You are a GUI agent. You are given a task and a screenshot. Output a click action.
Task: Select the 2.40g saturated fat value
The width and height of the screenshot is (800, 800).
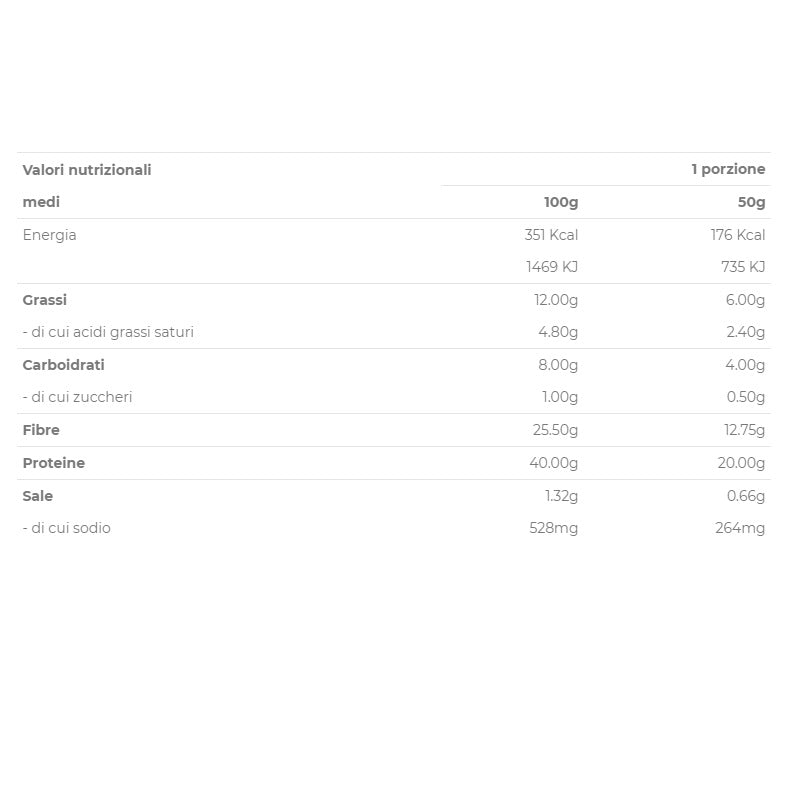pos(745,332)
